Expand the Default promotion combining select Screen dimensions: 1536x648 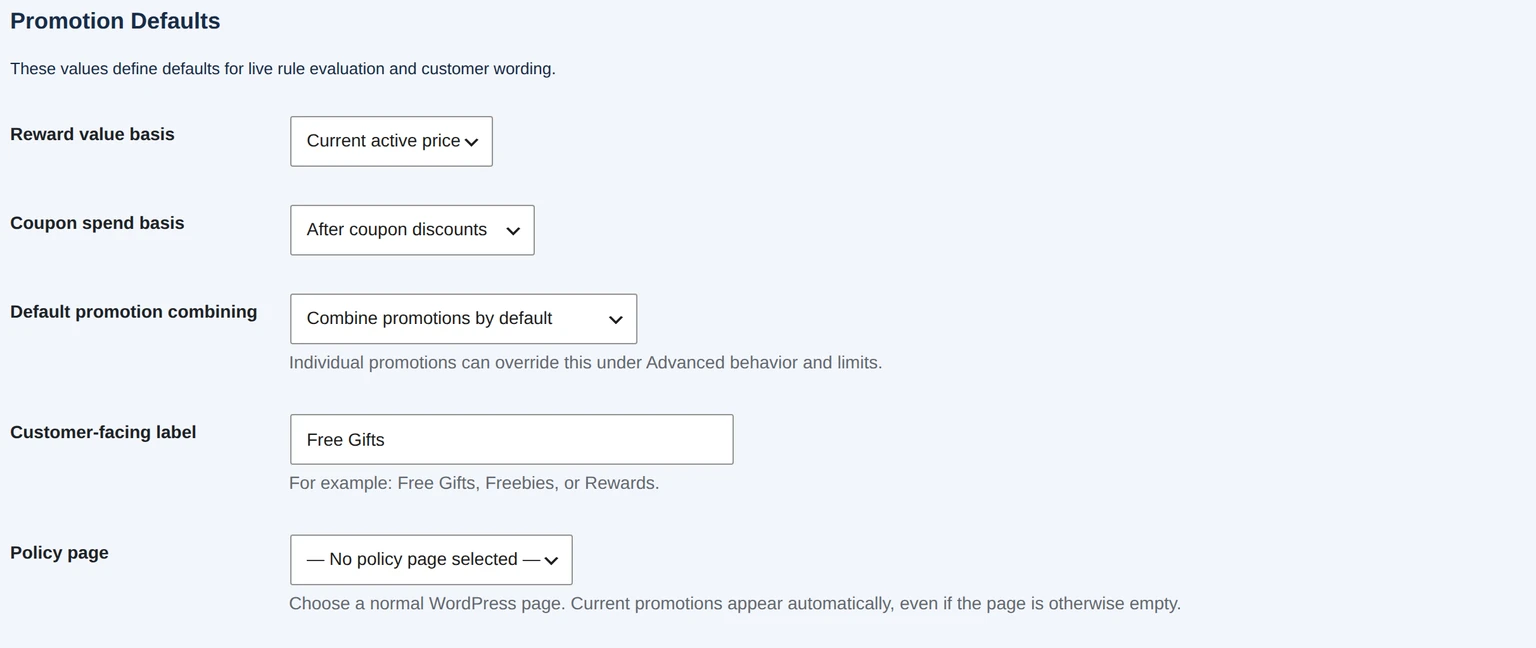pos(463,319)
